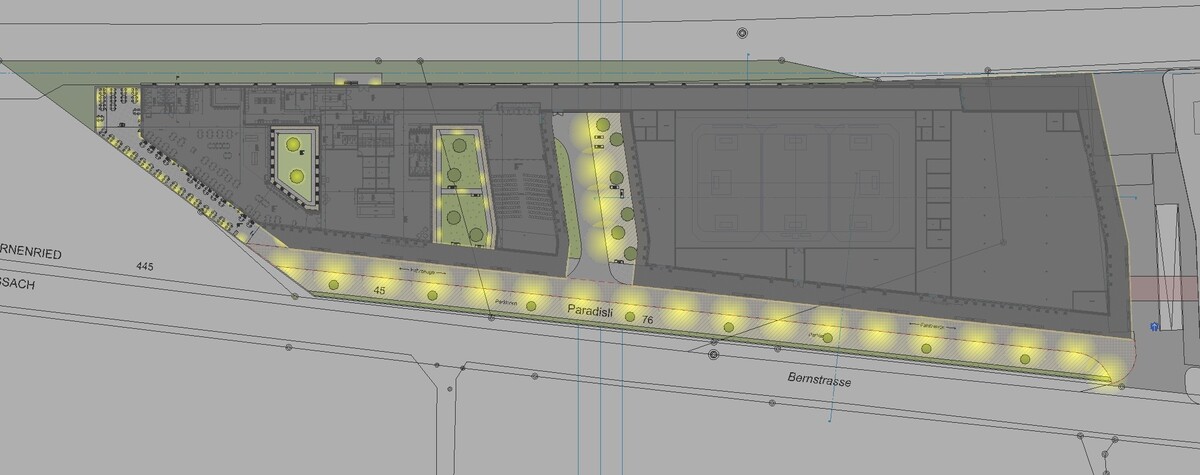Click the lit lamp at the rounded street corner
The height and width of the screenshot is (475, 1200).
click(x=1111, y=379)
